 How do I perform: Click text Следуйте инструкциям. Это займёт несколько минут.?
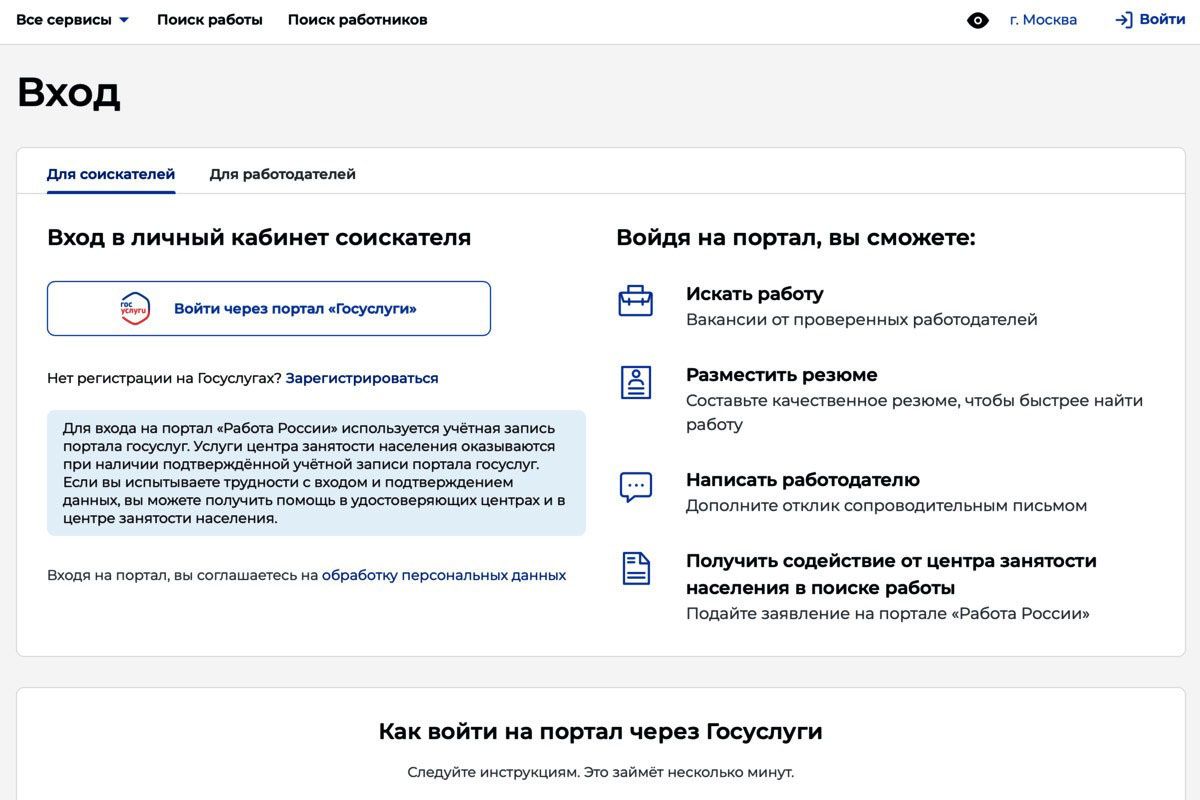pyautogui.click(x=600, y=772)
